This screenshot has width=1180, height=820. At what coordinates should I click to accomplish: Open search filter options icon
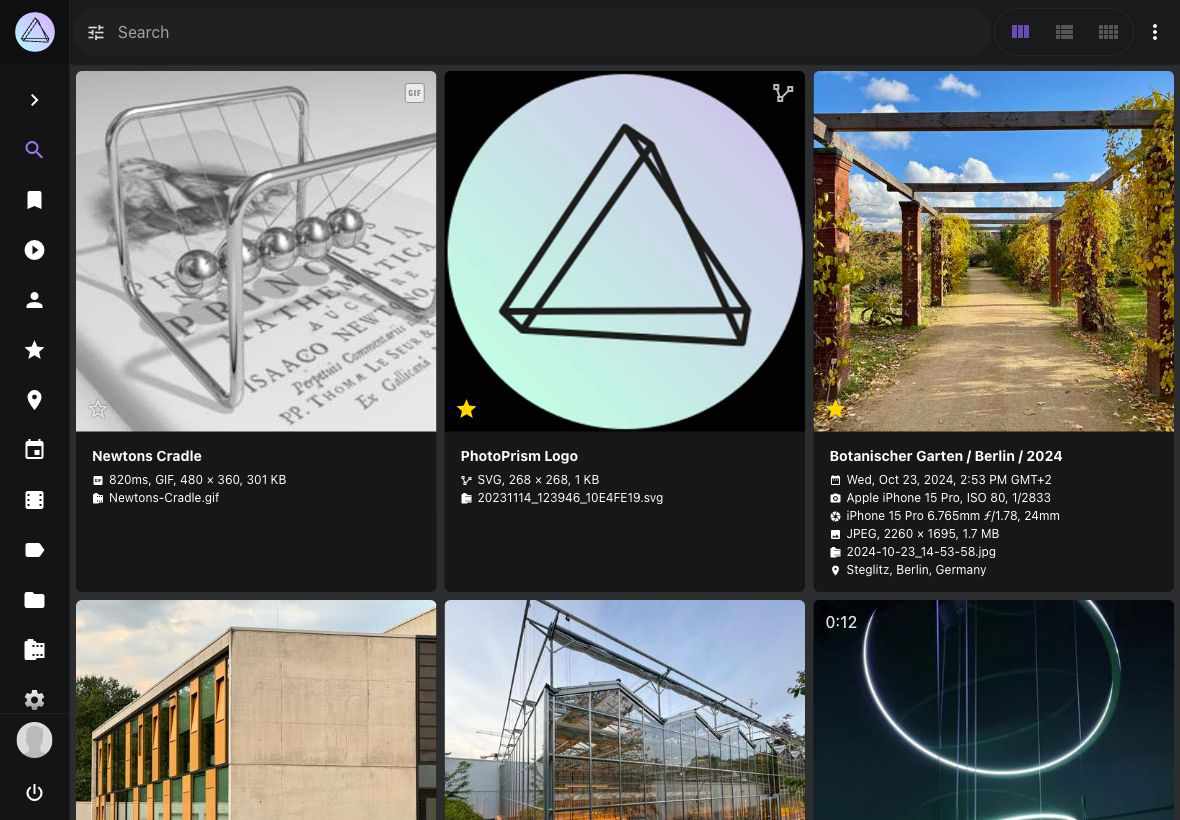[96, 32]
